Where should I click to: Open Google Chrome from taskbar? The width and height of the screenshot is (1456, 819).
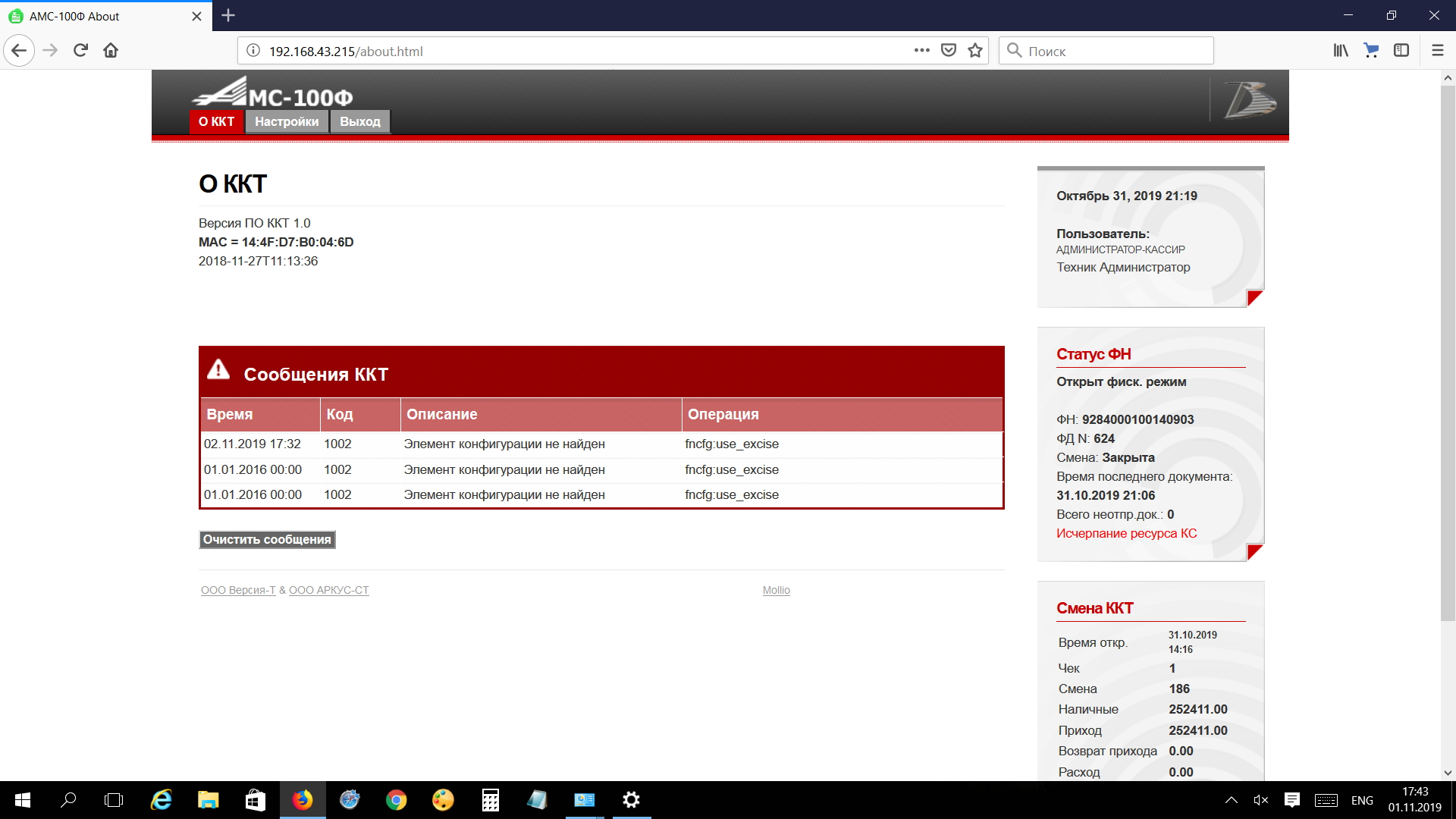tap(396, 800)
